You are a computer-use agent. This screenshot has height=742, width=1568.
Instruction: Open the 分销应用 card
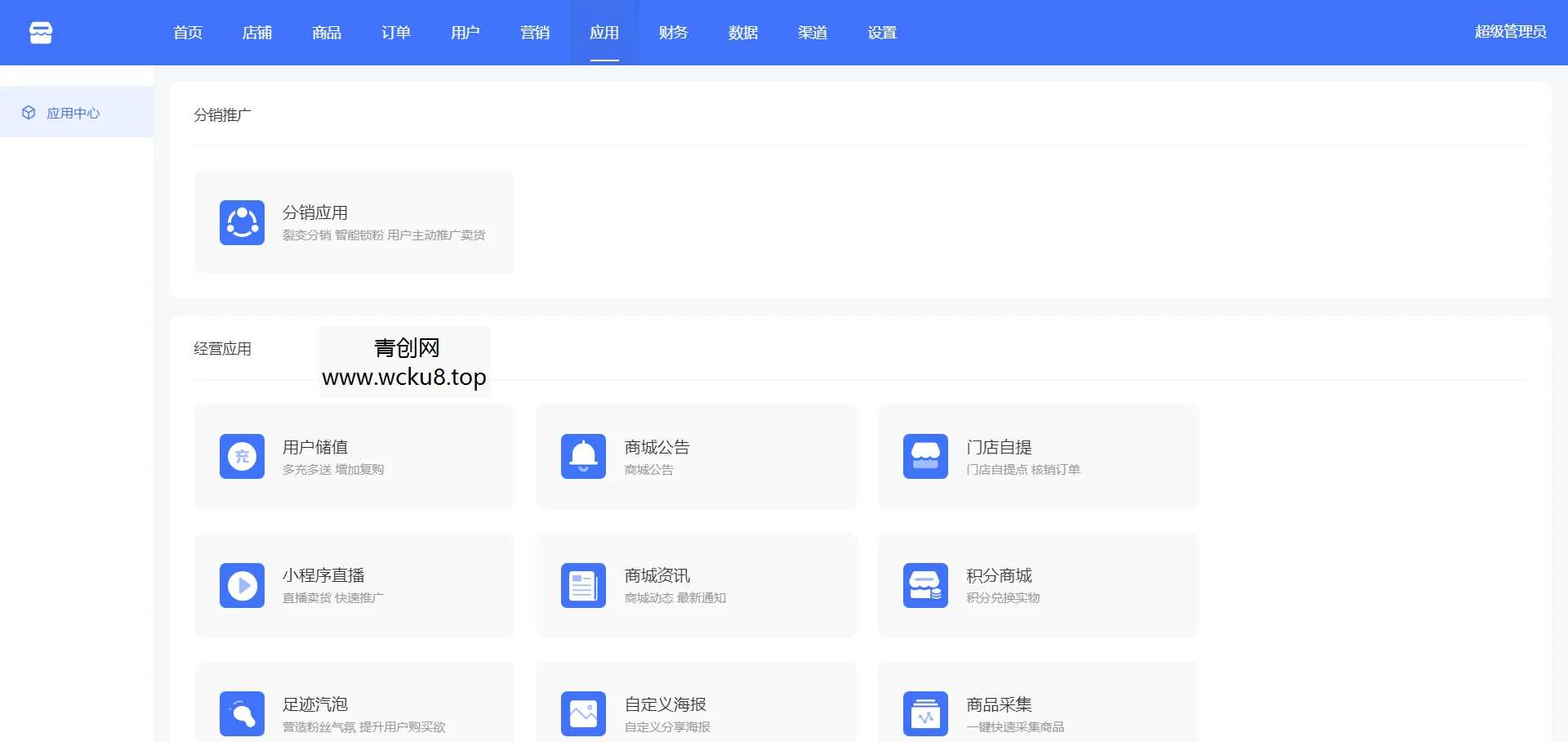(x=354, y=222)
